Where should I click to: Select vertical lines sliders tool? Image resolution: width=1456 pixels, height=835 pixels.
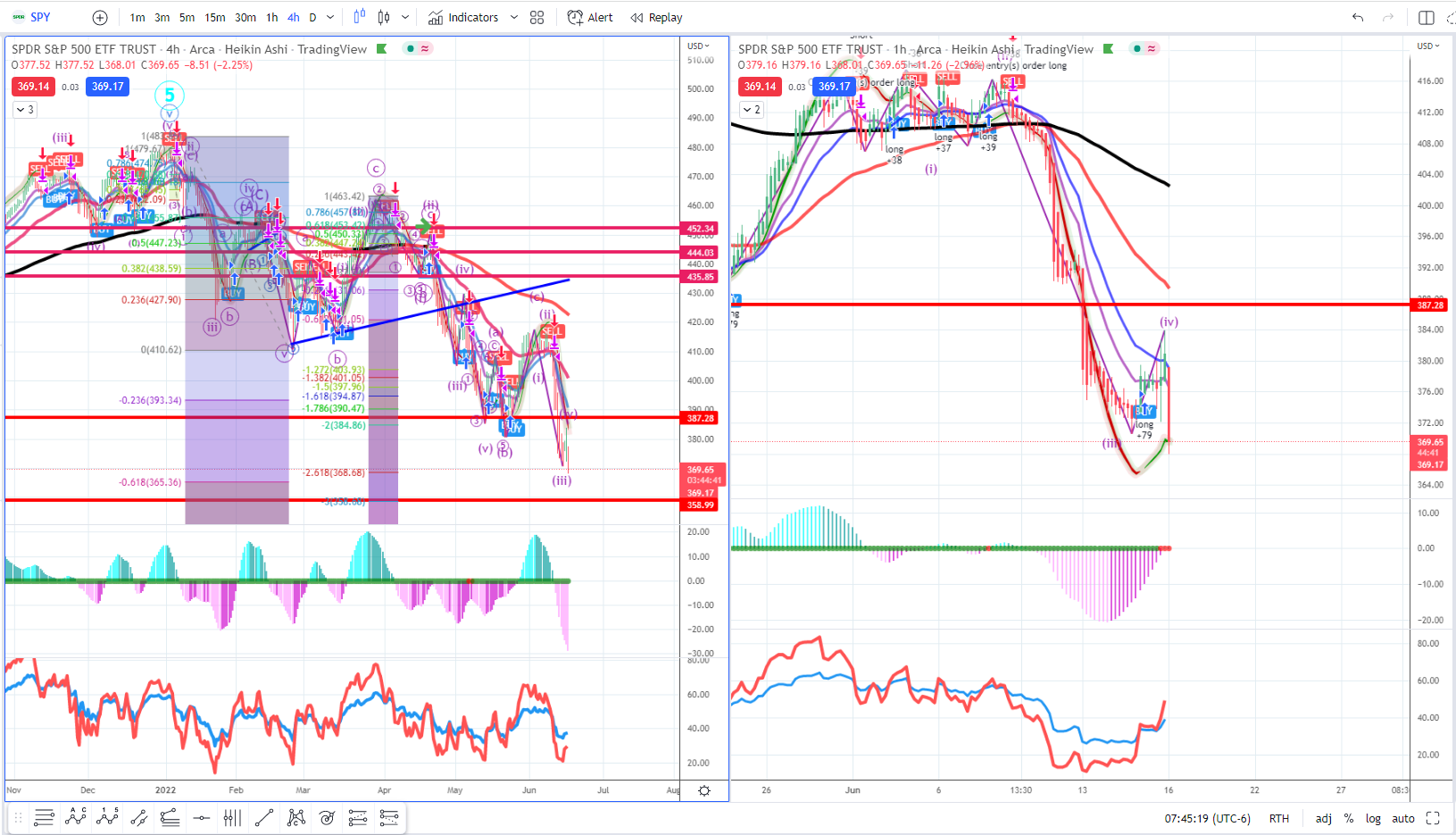point(232,817)
